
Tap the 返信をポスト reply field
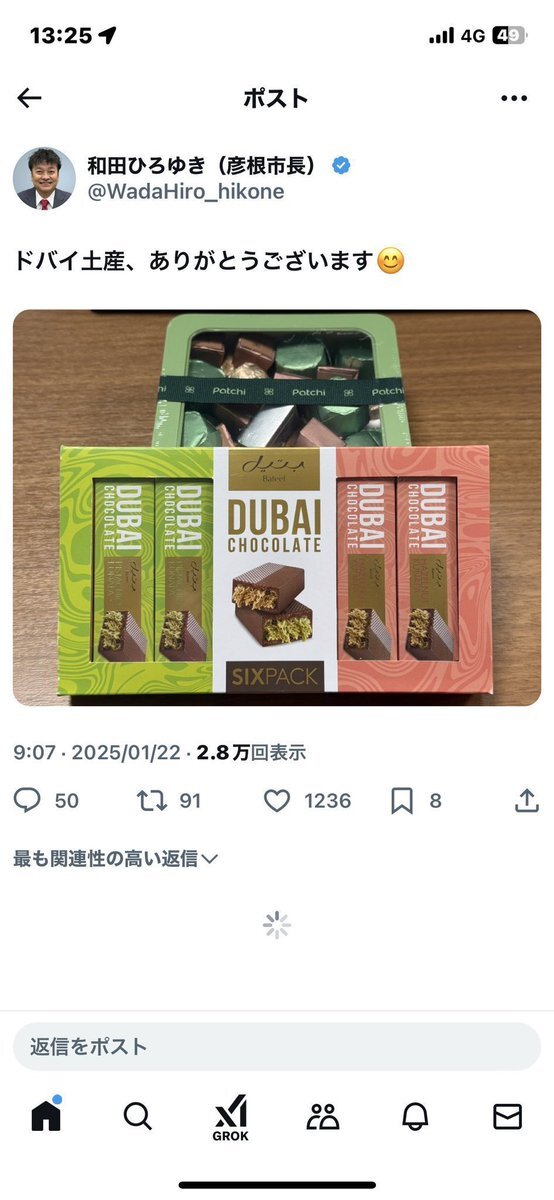[277, 1047]
